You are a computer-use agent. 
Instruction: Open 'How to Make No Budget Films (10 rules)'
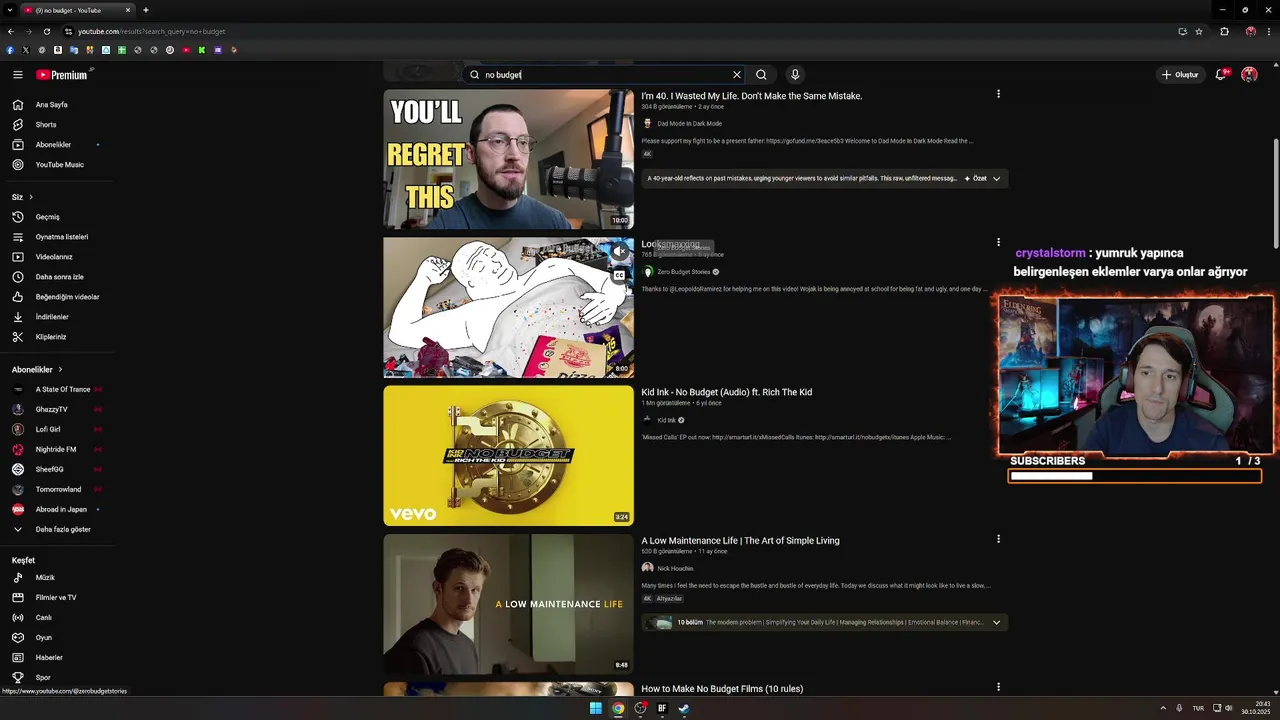tap(722, 689)
